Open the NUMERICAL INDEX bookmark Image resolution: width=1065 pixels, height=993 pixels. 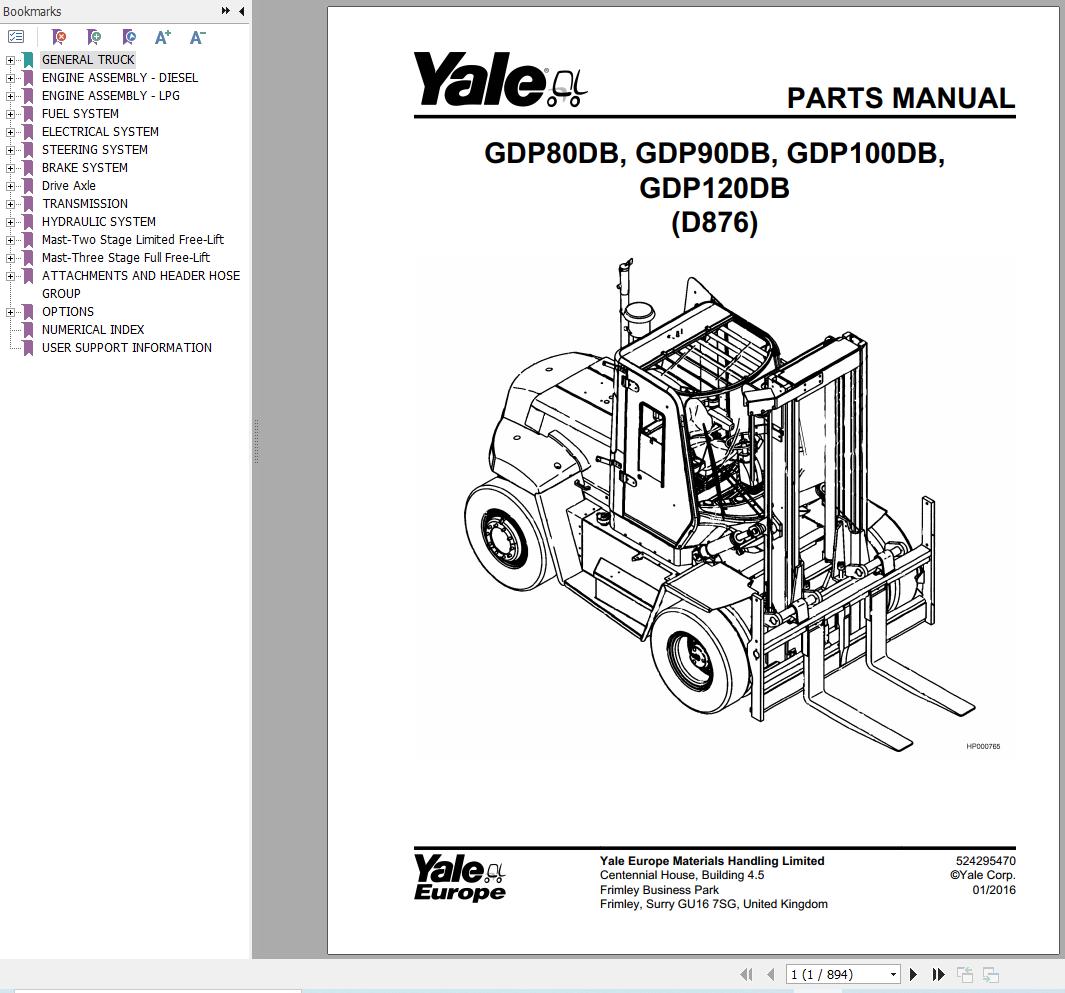click(x=92, y=329)
